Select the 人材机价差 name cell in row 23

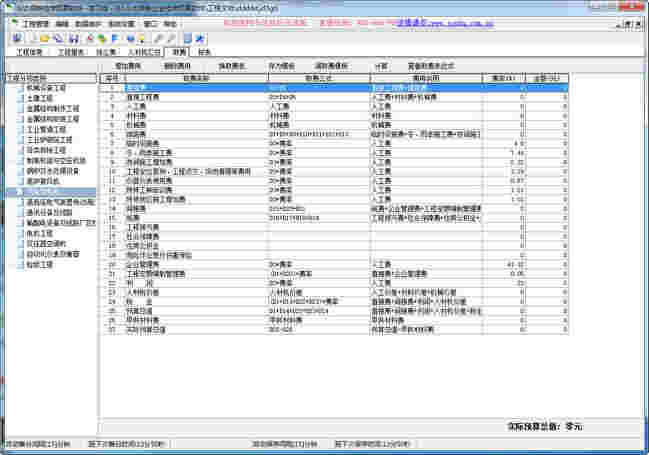(196, 292)
